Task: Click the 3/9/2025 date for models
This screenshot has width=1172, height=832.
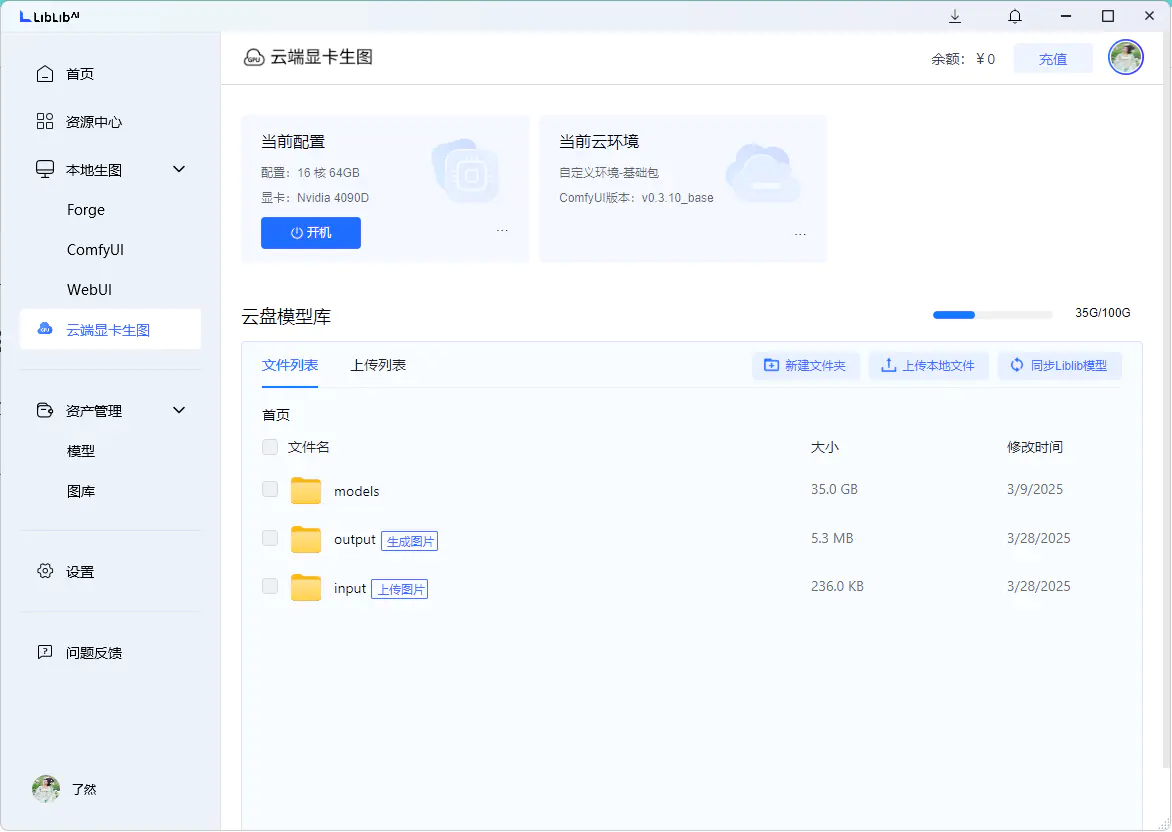Action: pyautogui.click(x=1034, y=489)
